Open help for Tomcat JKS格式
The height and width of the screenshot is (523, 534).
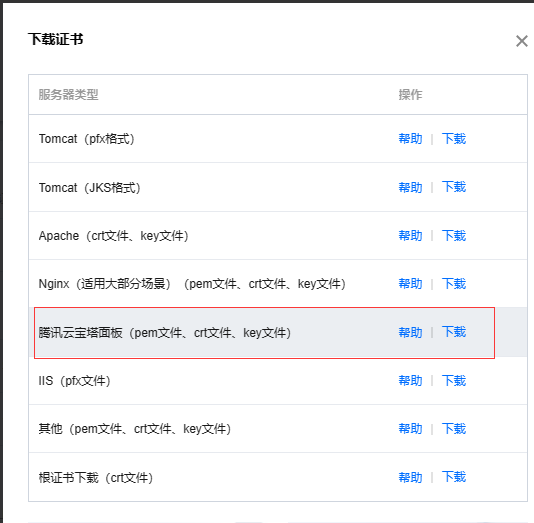410,187
